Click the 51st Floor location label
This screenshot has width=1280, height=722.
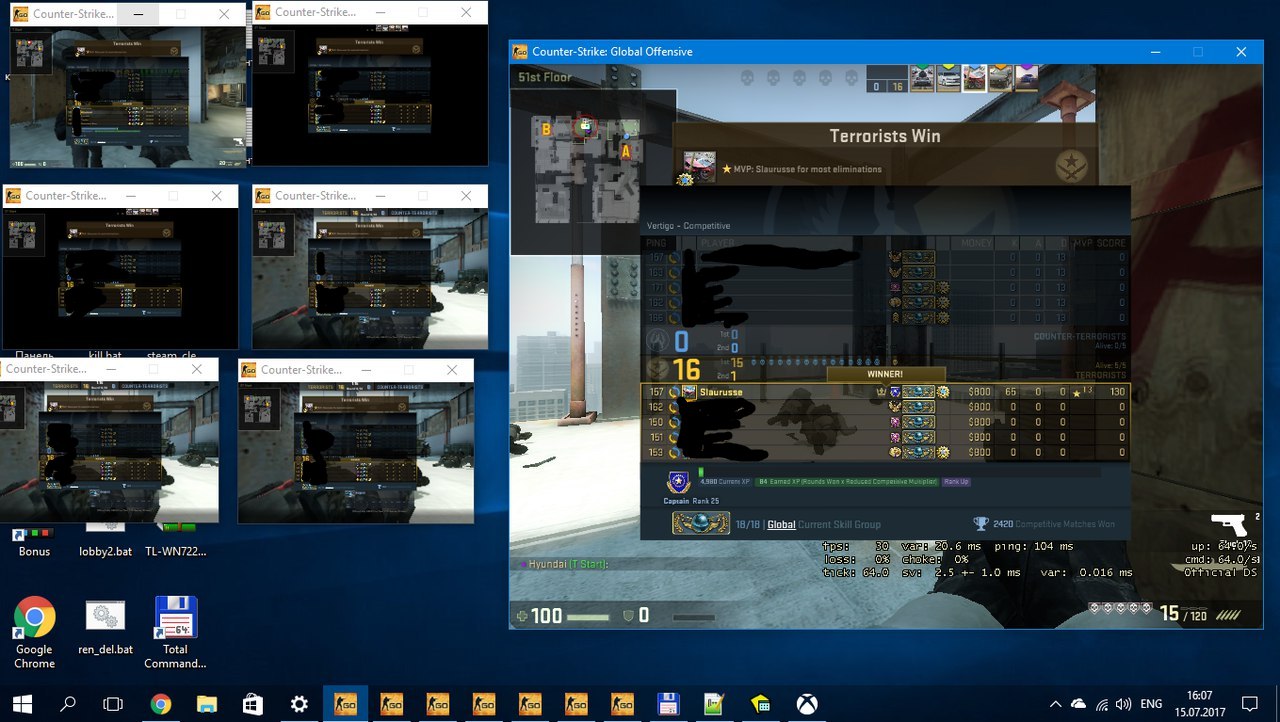click(x=544, y=77)
